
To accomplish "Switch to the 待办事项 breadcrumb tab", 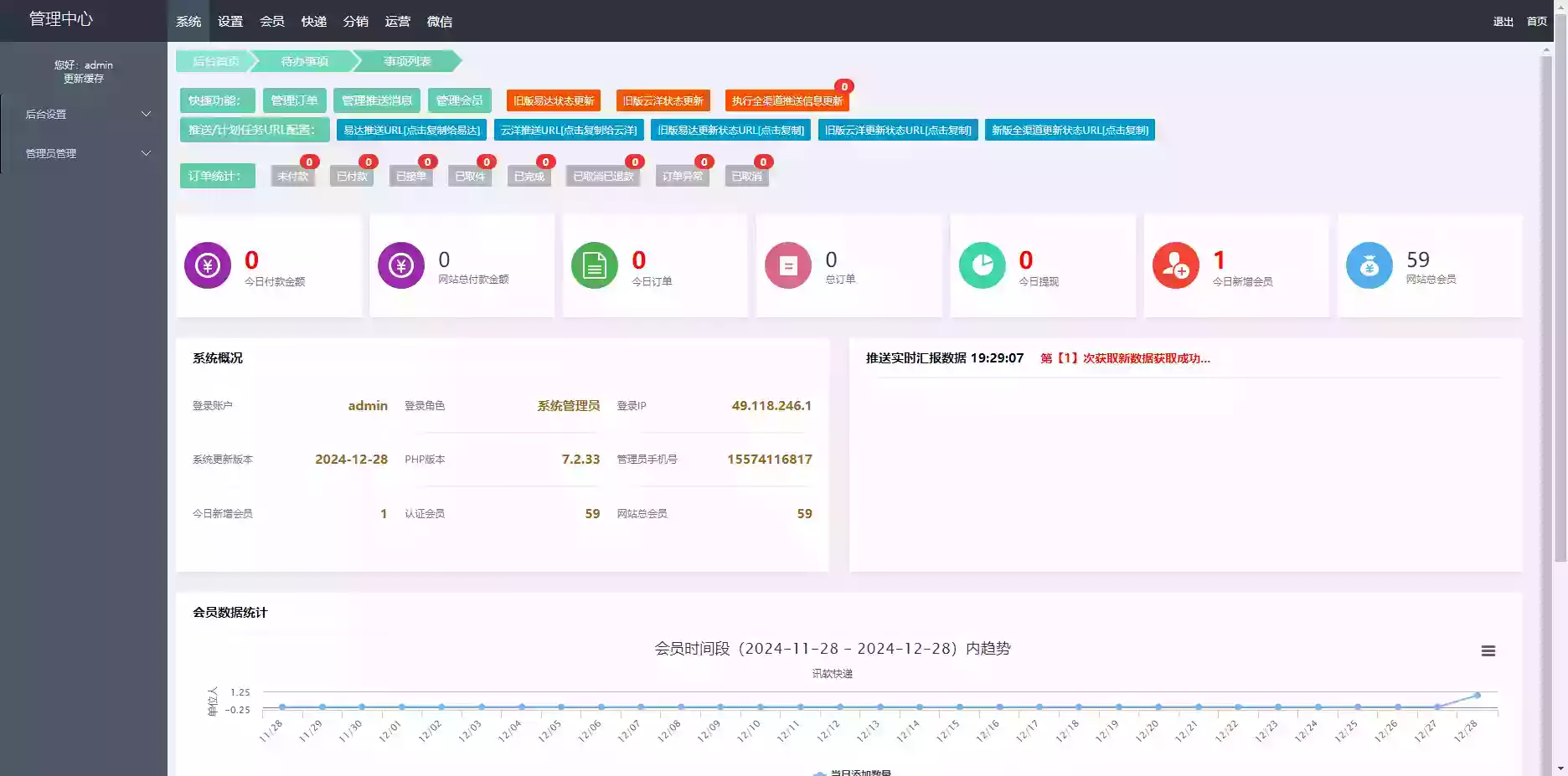I will [x=303, y=61].
